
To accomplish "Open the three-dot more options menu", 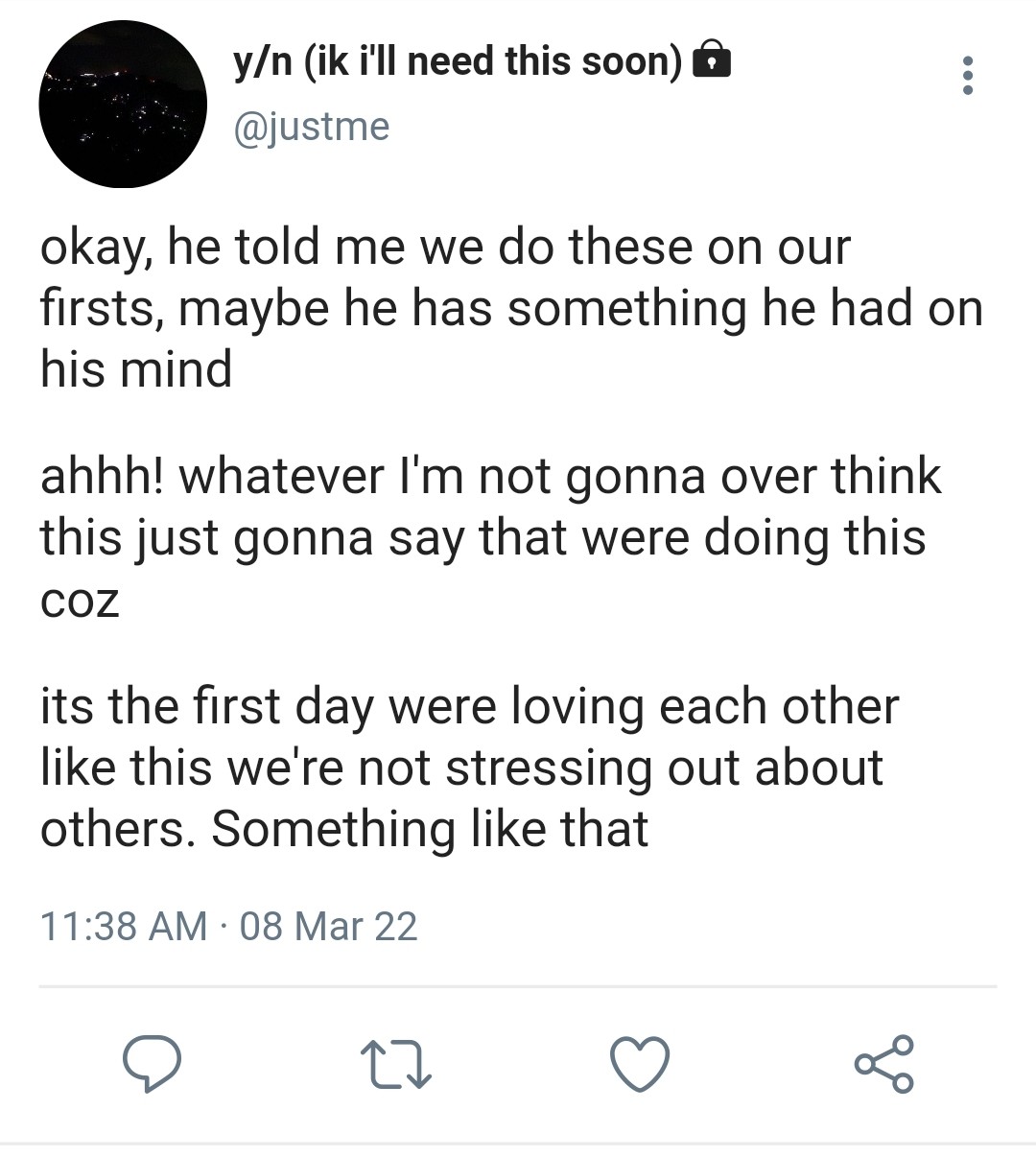I will [967, 75].
